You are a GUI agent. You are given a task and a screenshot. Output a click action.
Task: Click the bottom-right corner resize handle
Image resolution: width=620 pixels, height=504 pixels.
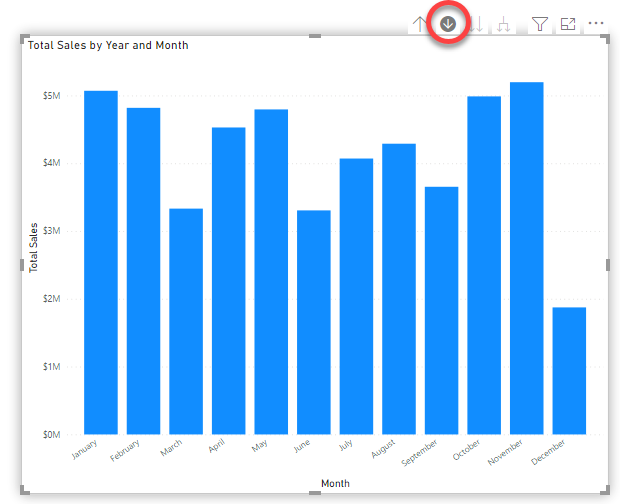click(x=606, y=491)
